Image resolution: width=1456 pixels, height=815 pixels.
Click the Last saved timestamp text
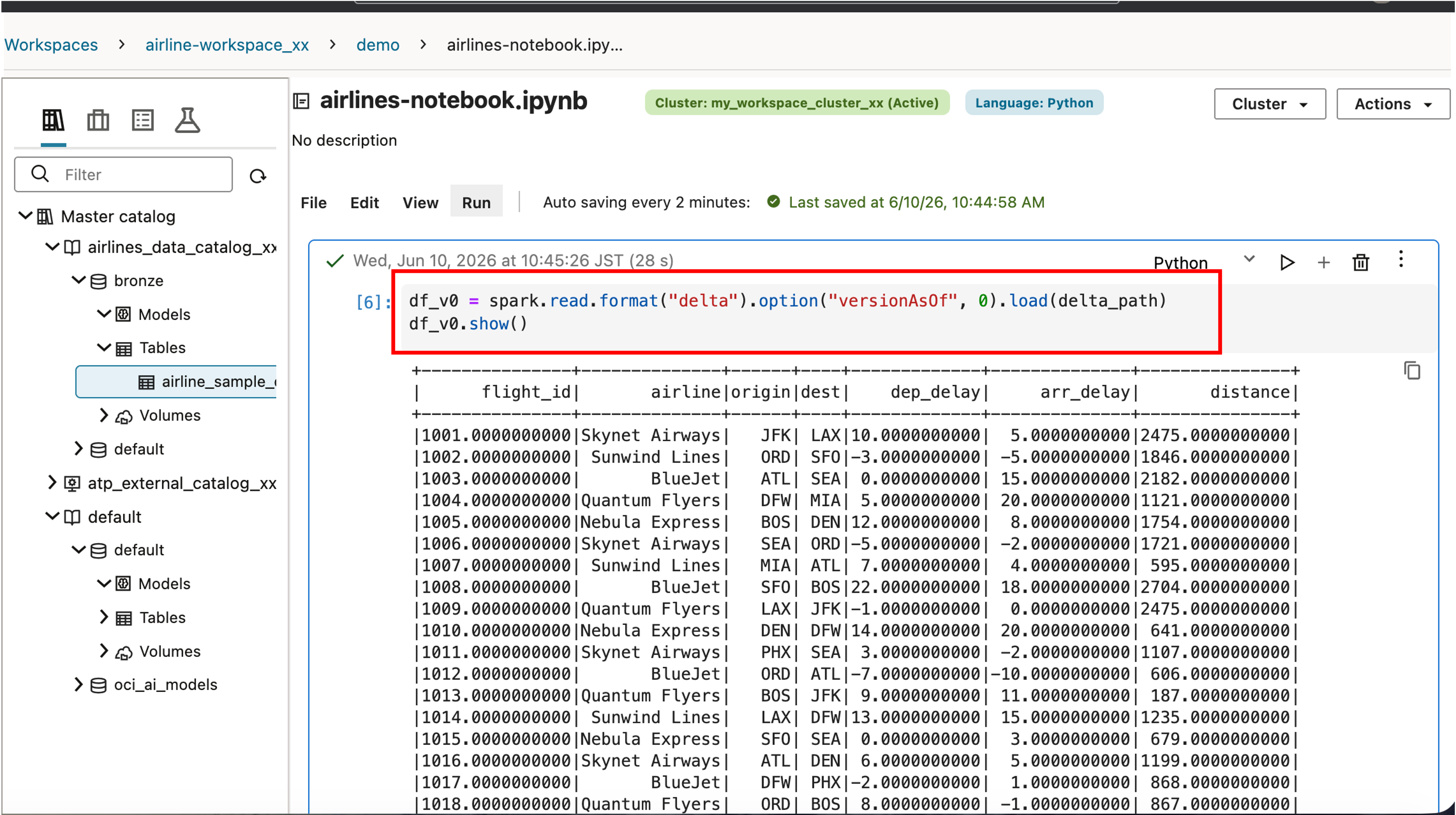(x=916, y=202)
